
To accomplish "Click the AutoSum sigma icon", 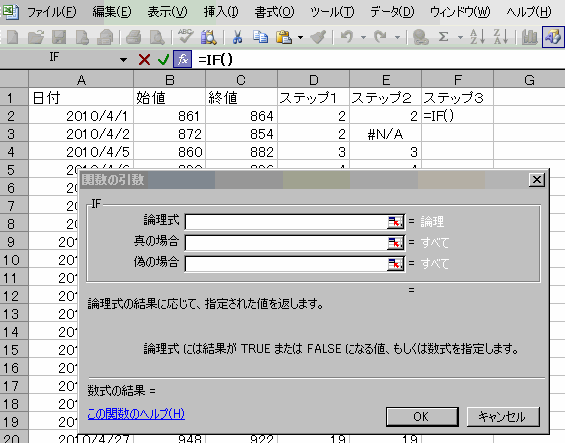I will pyautogui.click(x=444, y=37).
